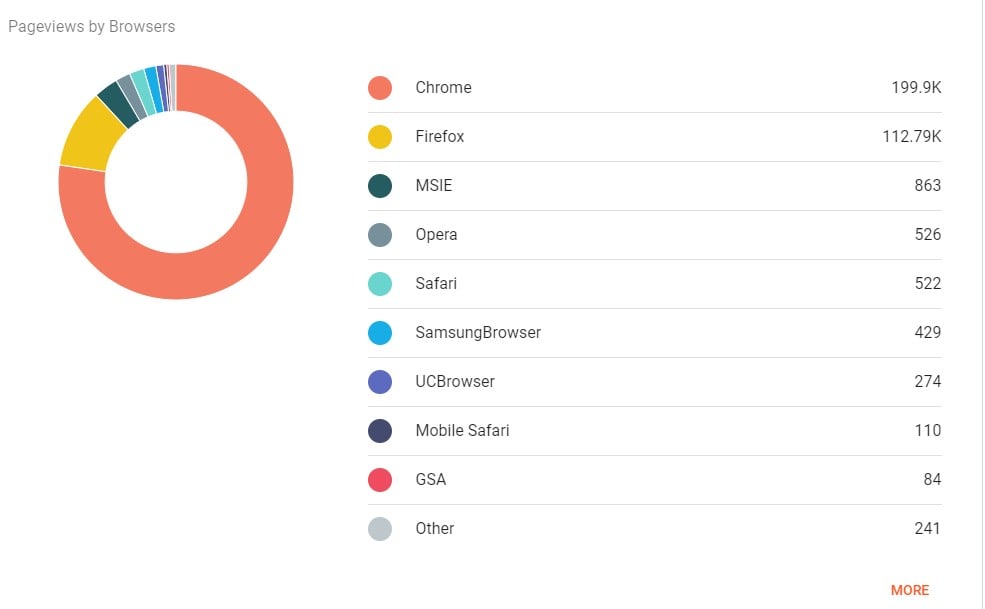This screenshot has height=609, width=985.
Task: Click the SamsungBrowser label text
Action: pos(478,333)
